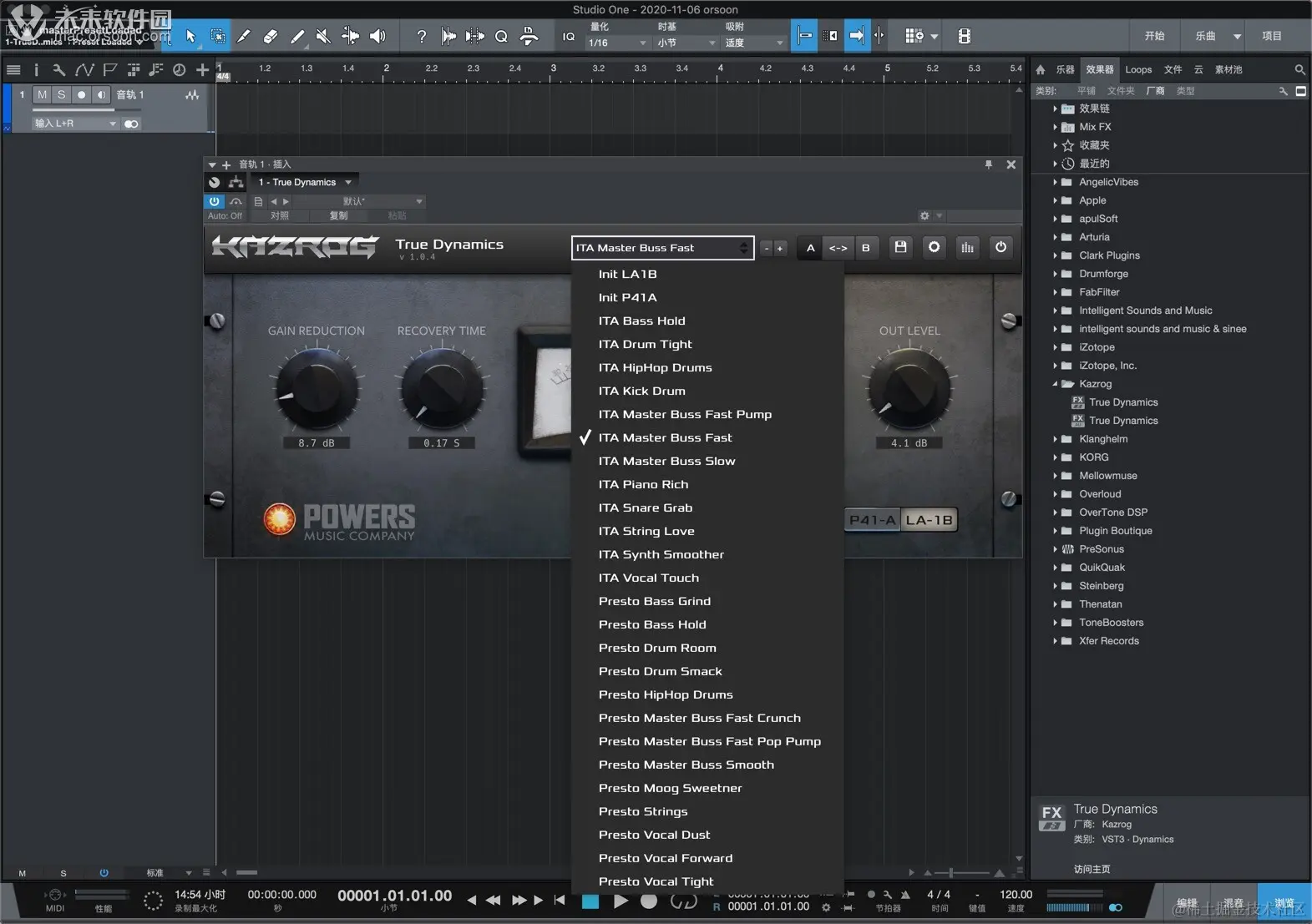1312x924 pixels.
Task: Expand the FabFilter vendor folder
Action: click(x=1055, y=292)
